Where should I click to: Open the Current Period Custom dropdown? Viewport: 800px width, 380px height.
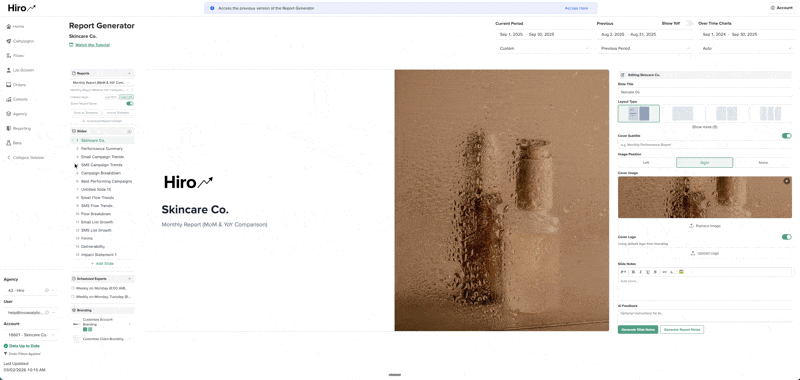[x=544, y=48]
